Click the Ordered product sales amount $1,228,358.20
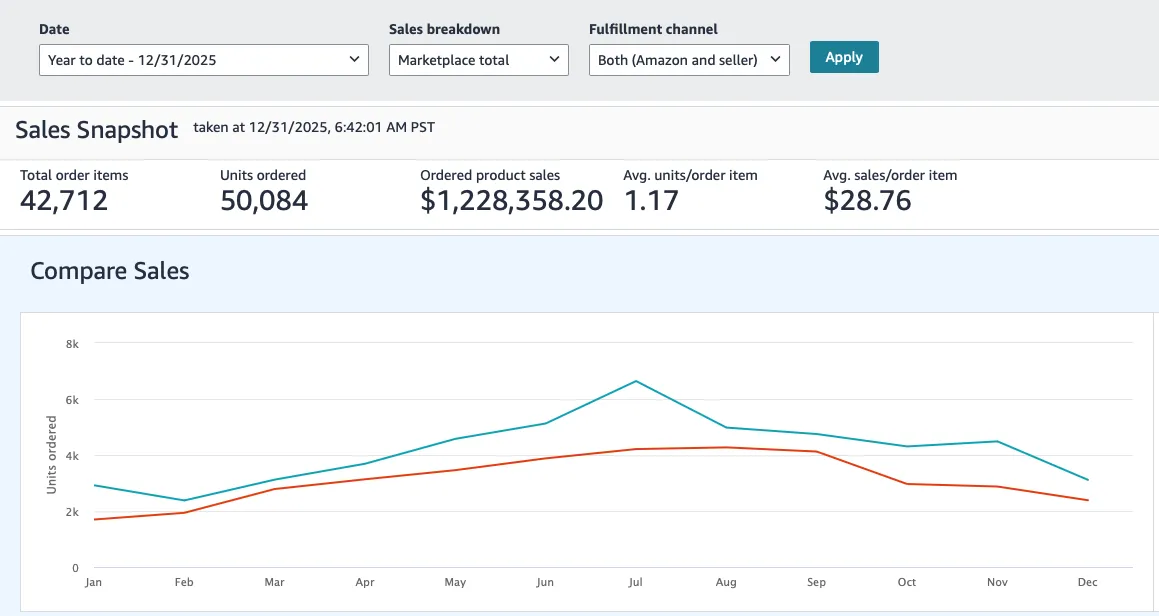 coord(511,200)
